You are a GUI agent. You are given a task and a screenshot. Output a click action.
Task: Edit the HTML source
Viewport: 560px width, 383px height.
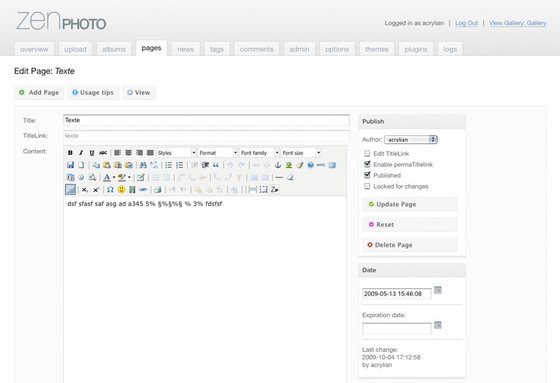pyautogui.click(x=321, y=165)
